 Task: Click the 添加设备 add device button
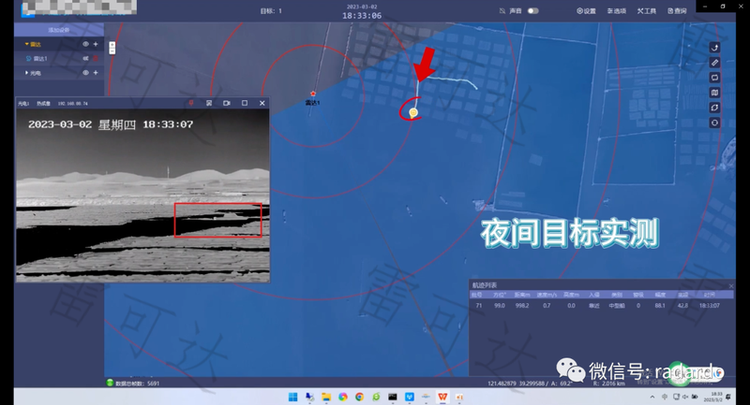pos(59,30)
